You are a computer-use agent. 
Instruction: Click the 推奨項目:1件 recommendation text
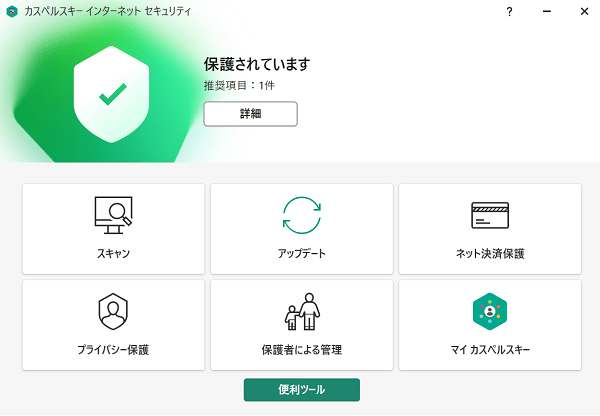tap(239, 85)
